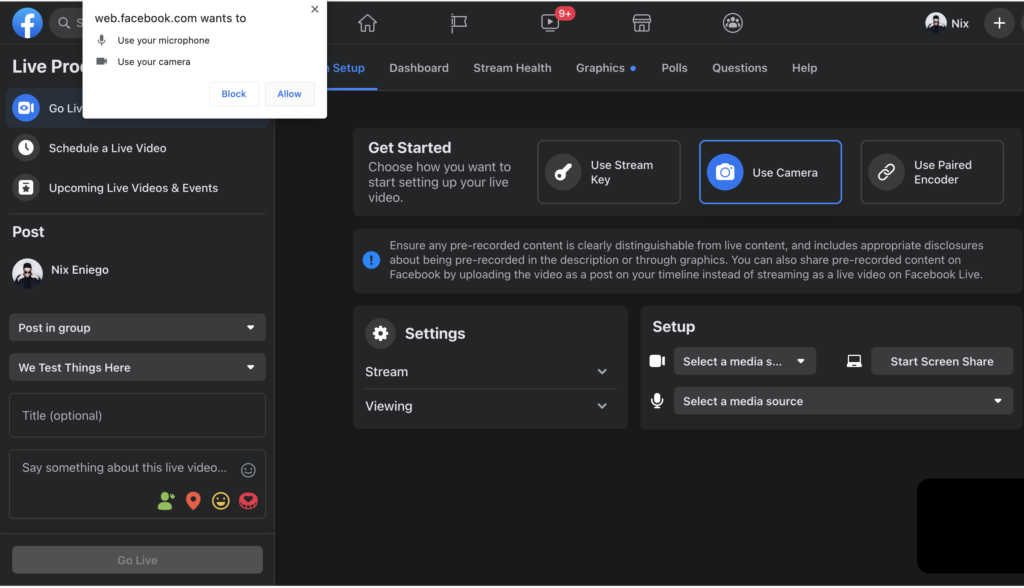
Task: Open Pages flag icon in top bar
Action: coord(458,23)
